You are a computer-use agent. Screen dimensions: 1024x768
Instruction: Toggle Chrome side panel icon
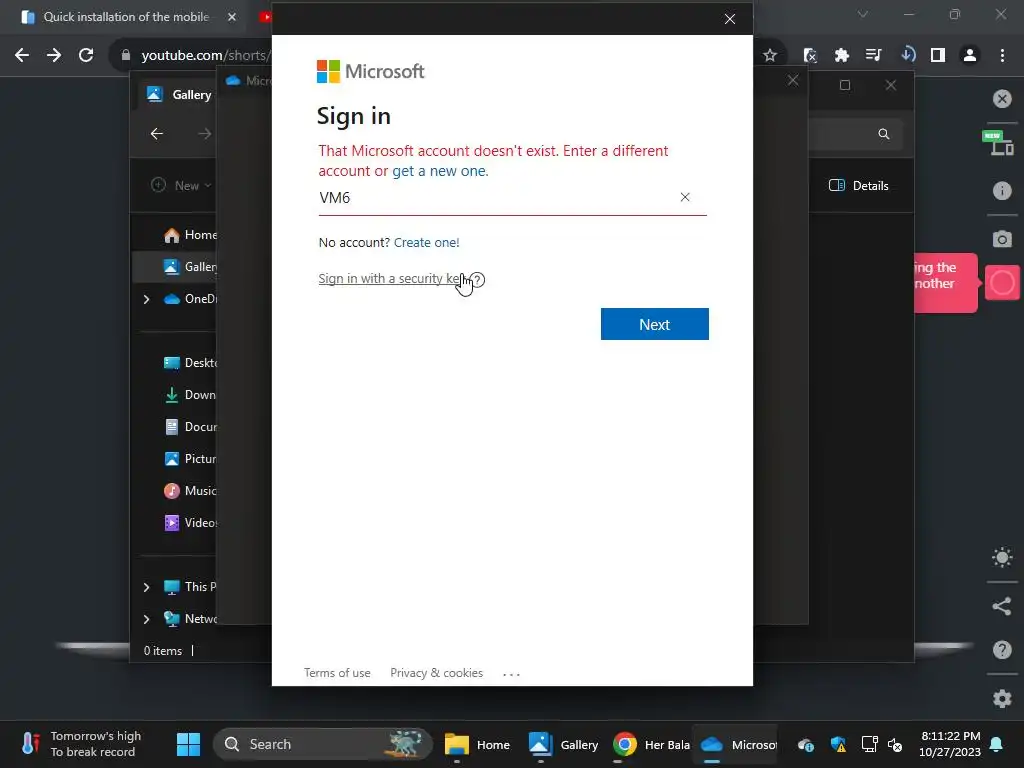(x=938, y=56)
